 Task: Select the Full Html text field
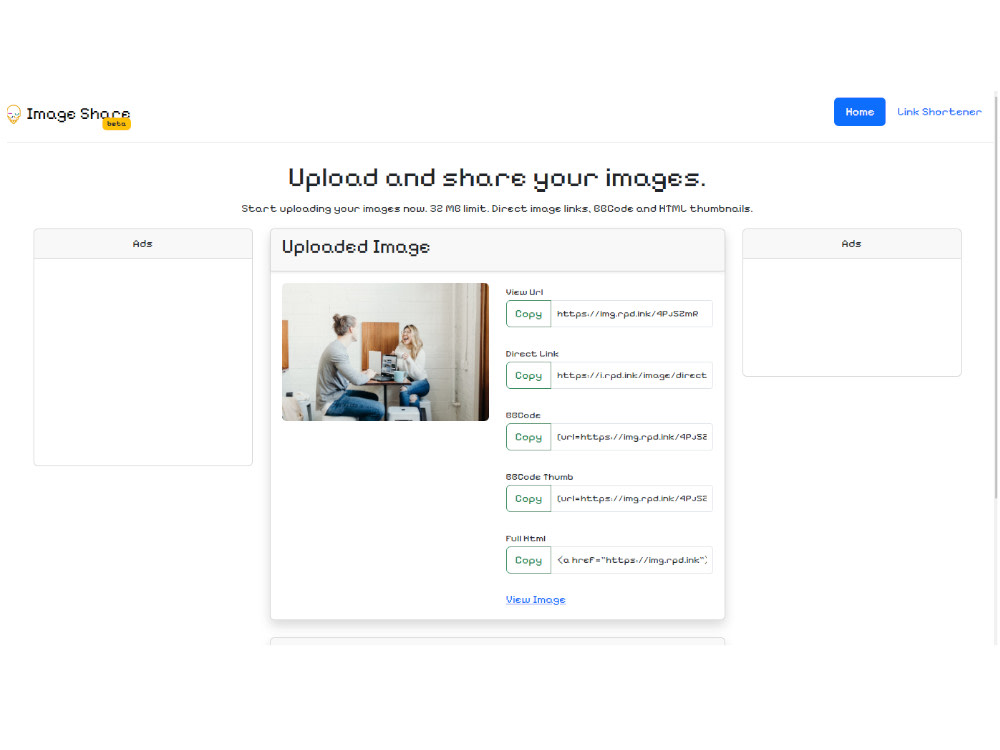(631, 560)
